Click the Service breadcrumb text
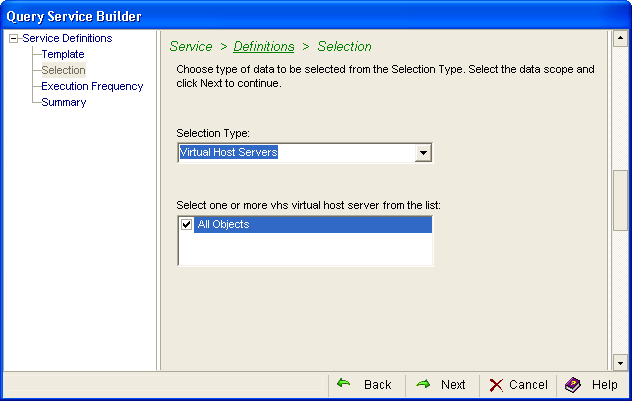 coord(191,47)
